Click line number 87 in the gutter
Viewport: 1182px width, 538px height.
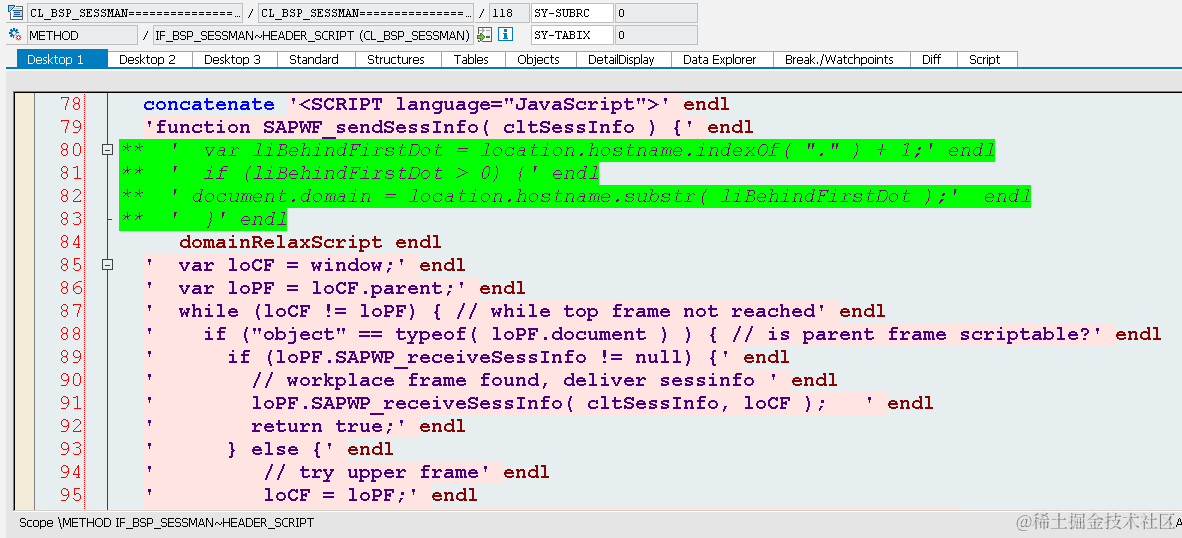69,311
